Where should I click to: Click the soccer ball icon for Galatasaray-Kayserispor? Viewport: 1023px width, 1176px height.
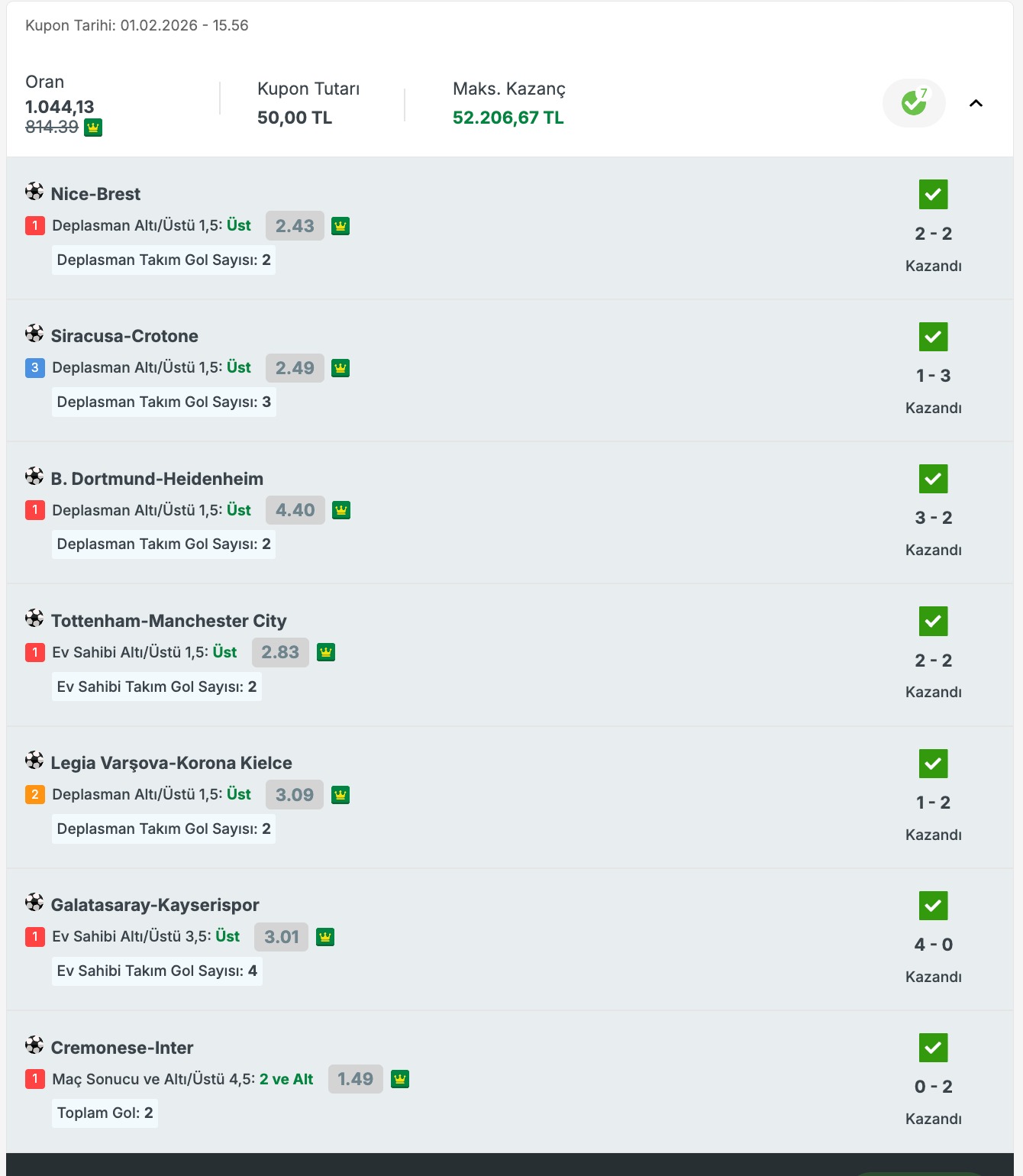(34, 902)
